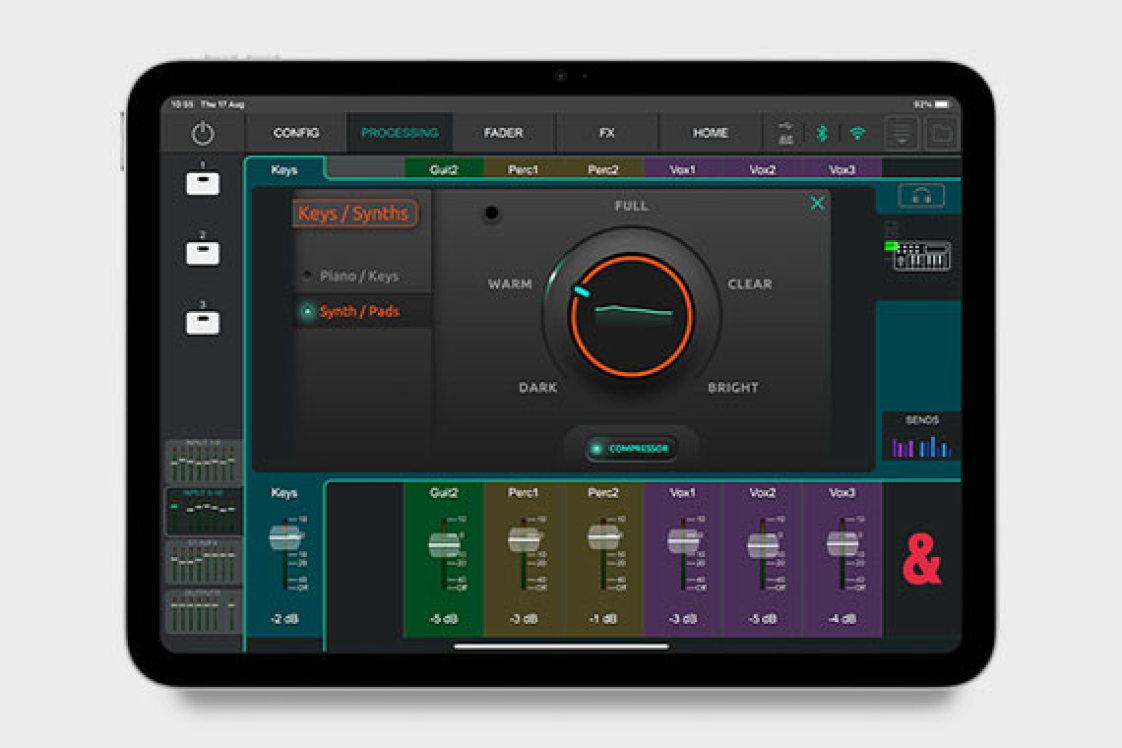Select the Input 9-16 fader bank thumbnail
1122x748 pixels.
coord(204,512)
